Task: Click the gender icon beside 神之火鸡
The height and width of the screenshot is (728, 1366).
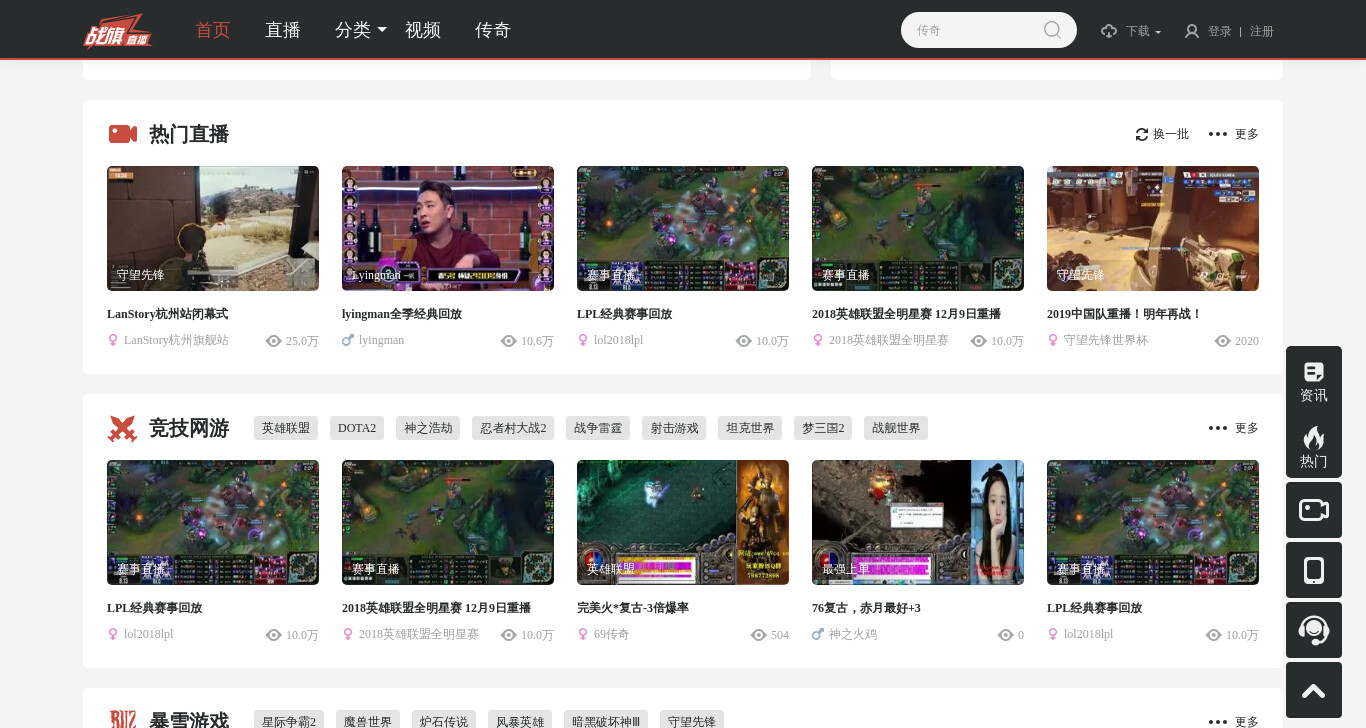Action: pyautogui.click(x=818, y=634)
